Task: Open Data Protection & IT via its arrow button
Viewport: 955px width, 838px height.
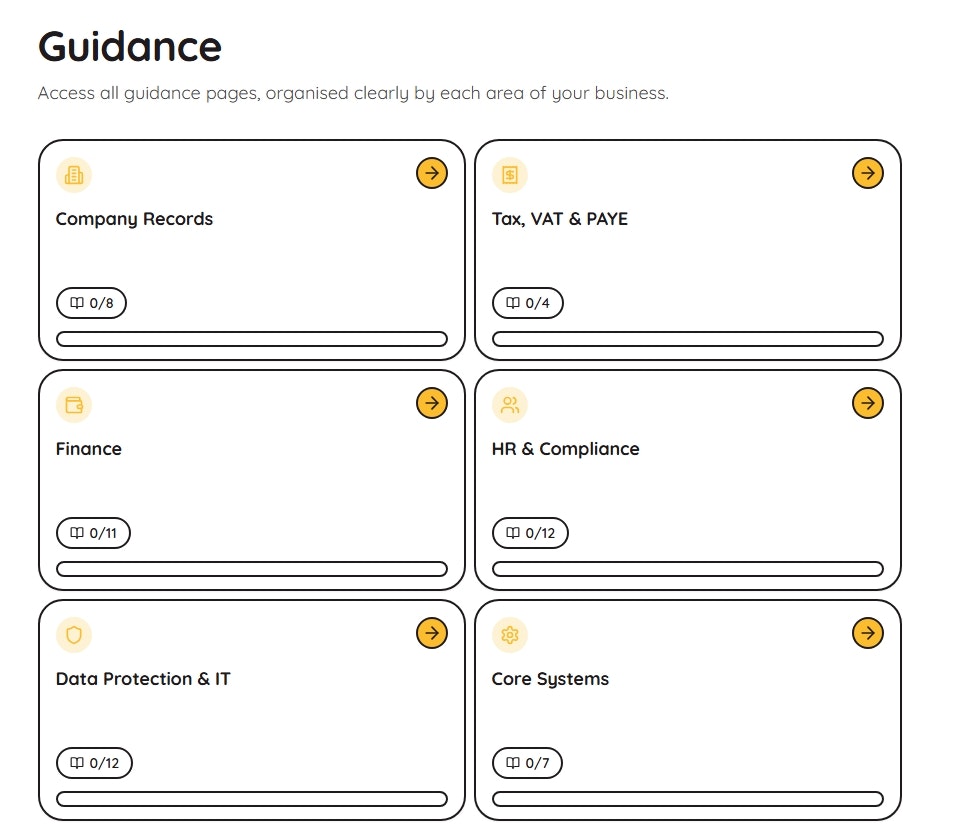Action: 431,633
